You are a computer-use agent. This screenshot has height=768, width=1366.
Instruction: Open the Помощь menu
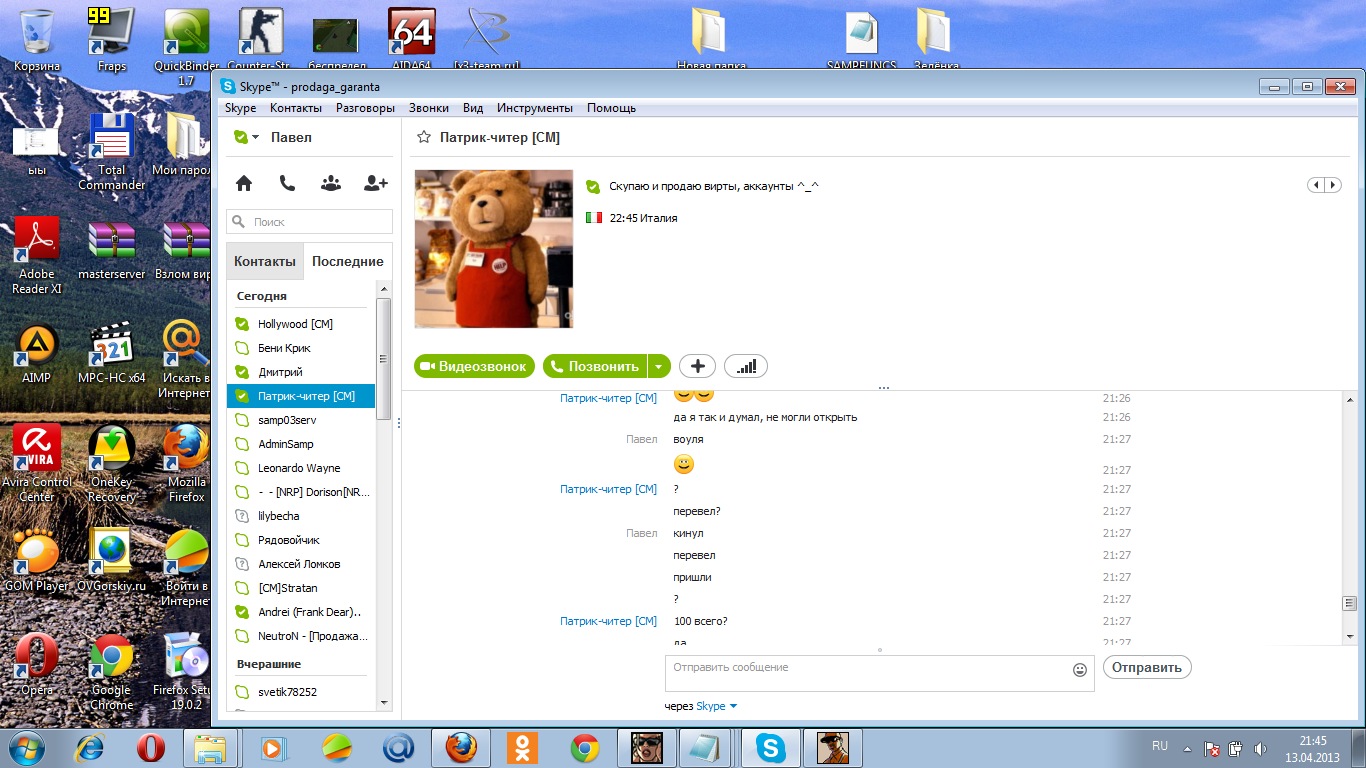click(x=611, y=108)
